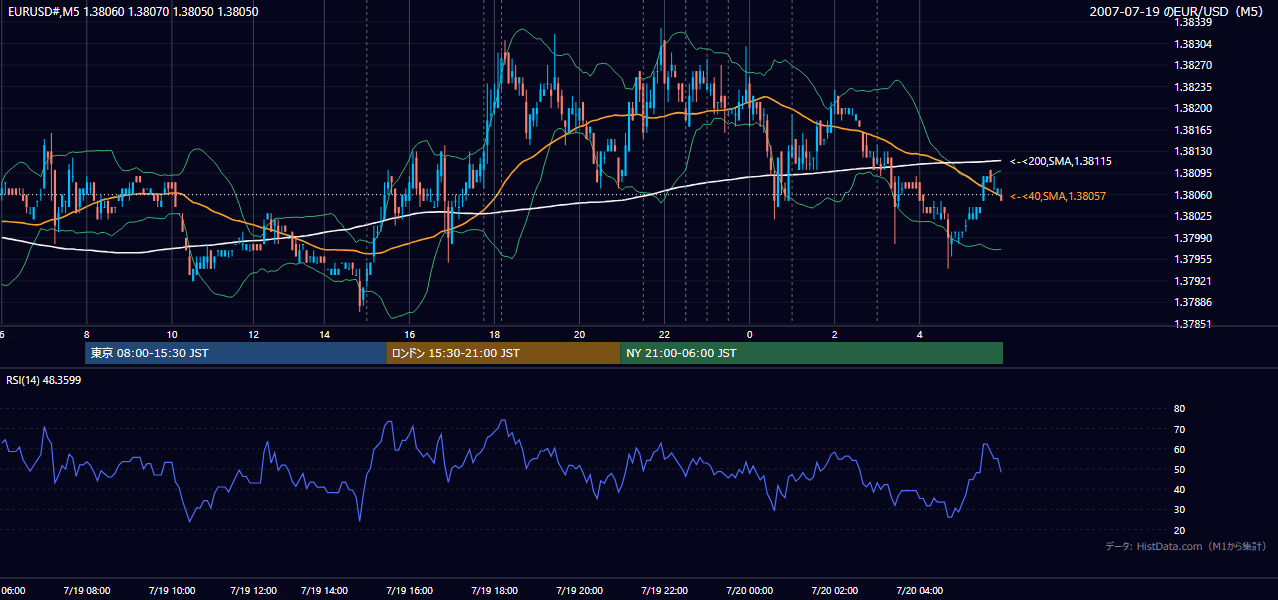Click hour label 0 under price chart
The image size is (1278, 600).
pyautogui.click(x=749, y=334)
